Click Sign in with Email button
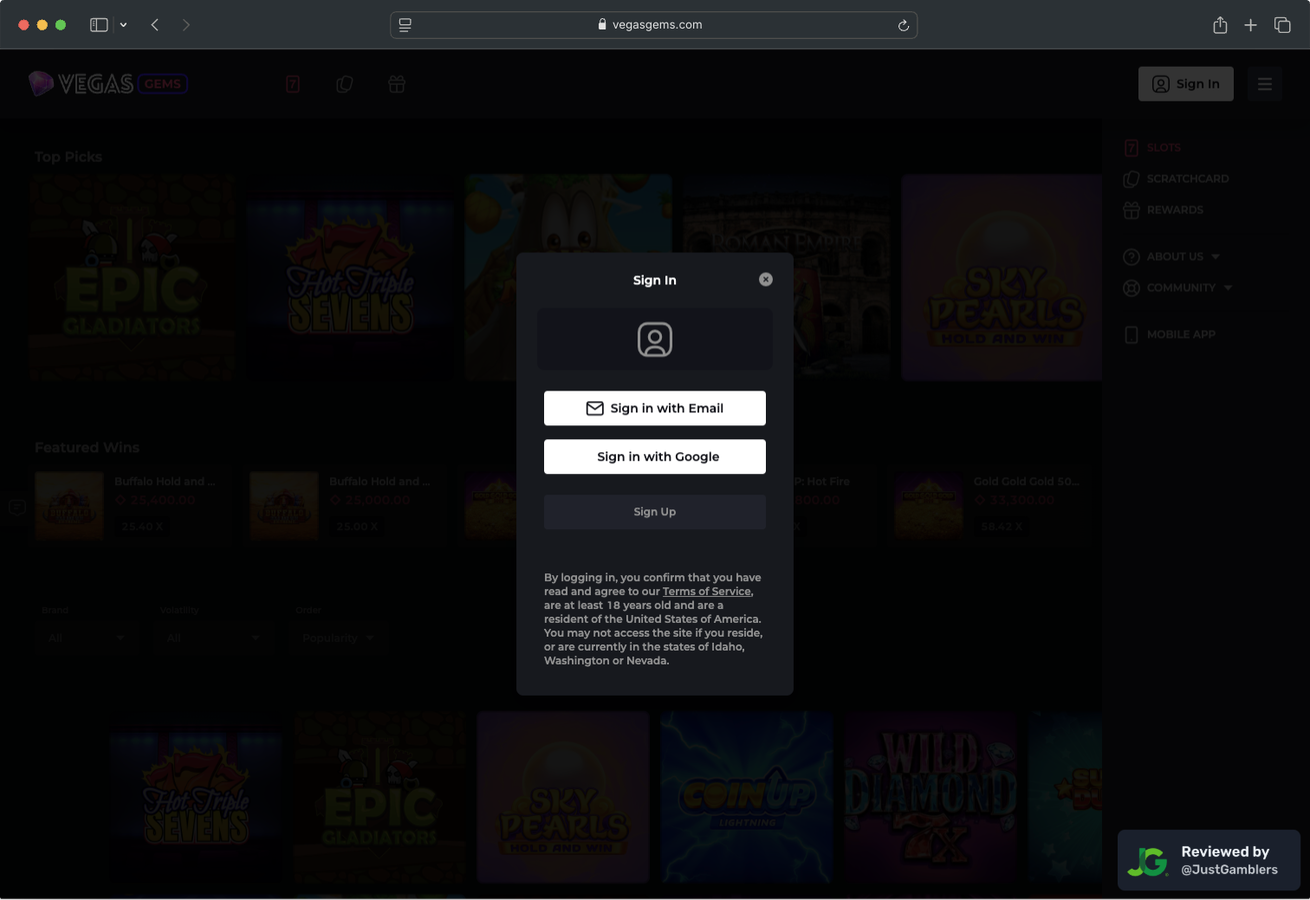Viewport: 1310px width, 900px height. [655, 408]
